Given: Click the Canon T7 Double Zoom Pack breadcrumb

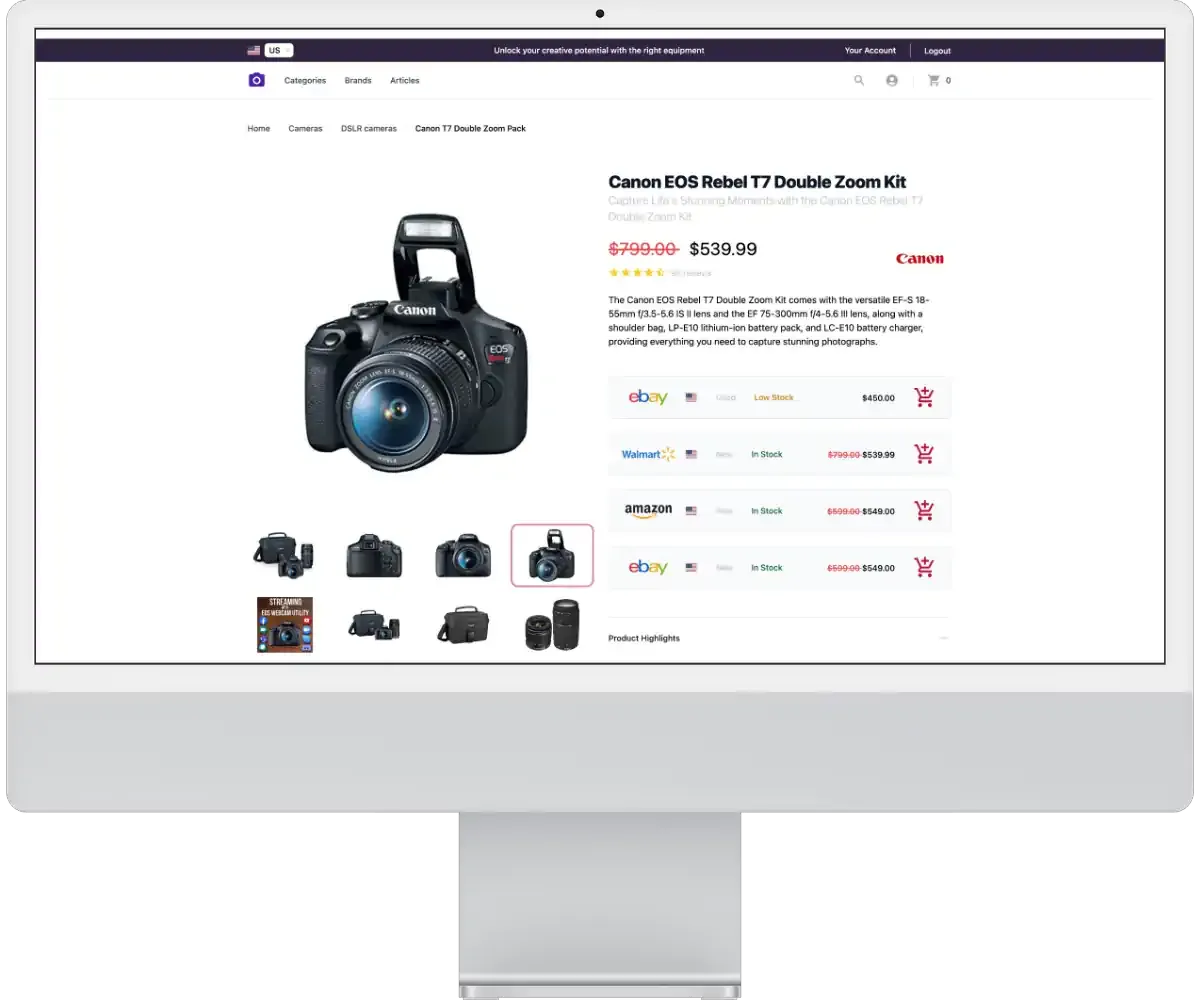Looking at the screenshot, I should pos(471,128).
